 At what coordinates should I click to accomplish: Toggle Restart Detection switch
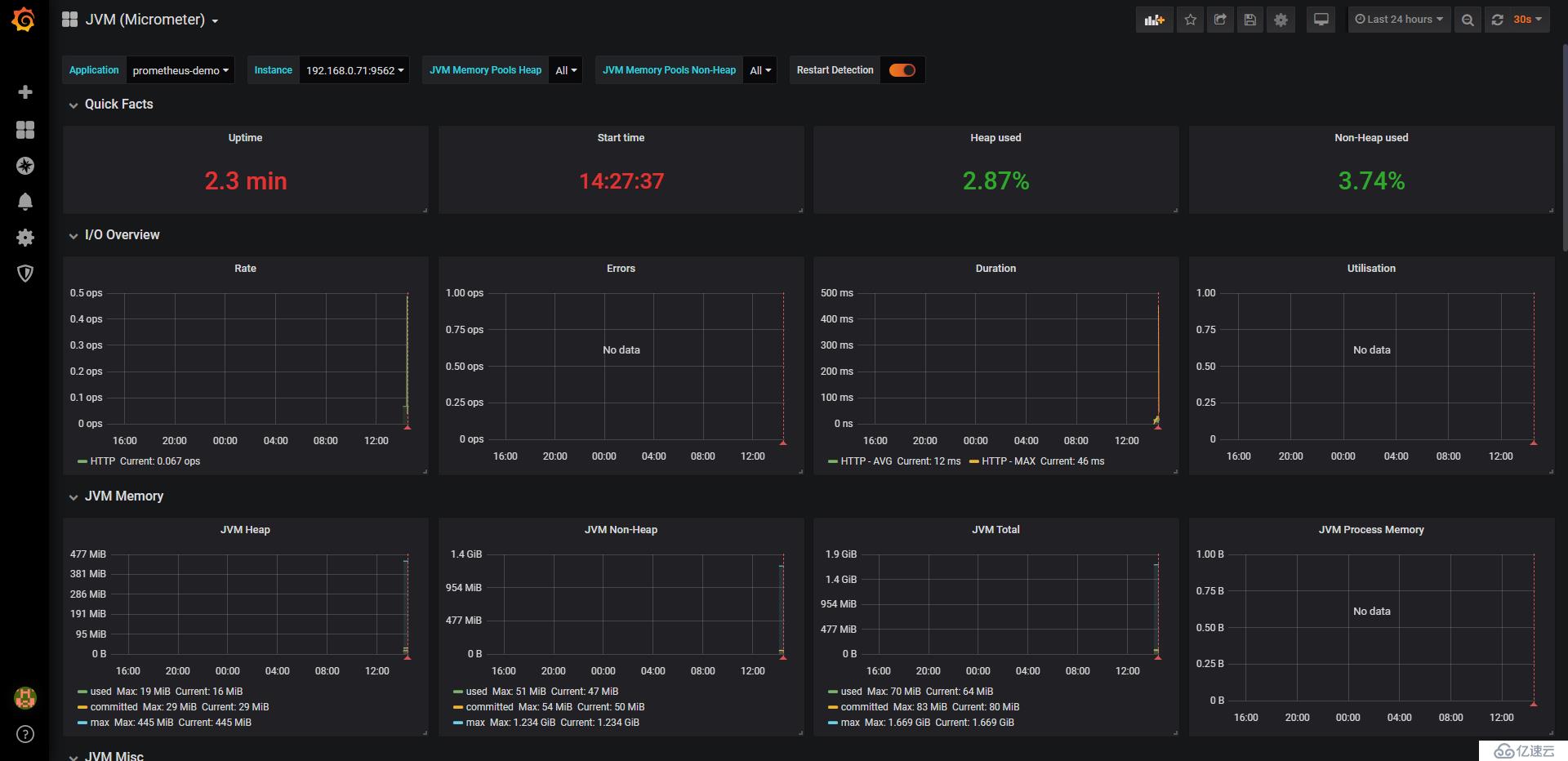902,70
